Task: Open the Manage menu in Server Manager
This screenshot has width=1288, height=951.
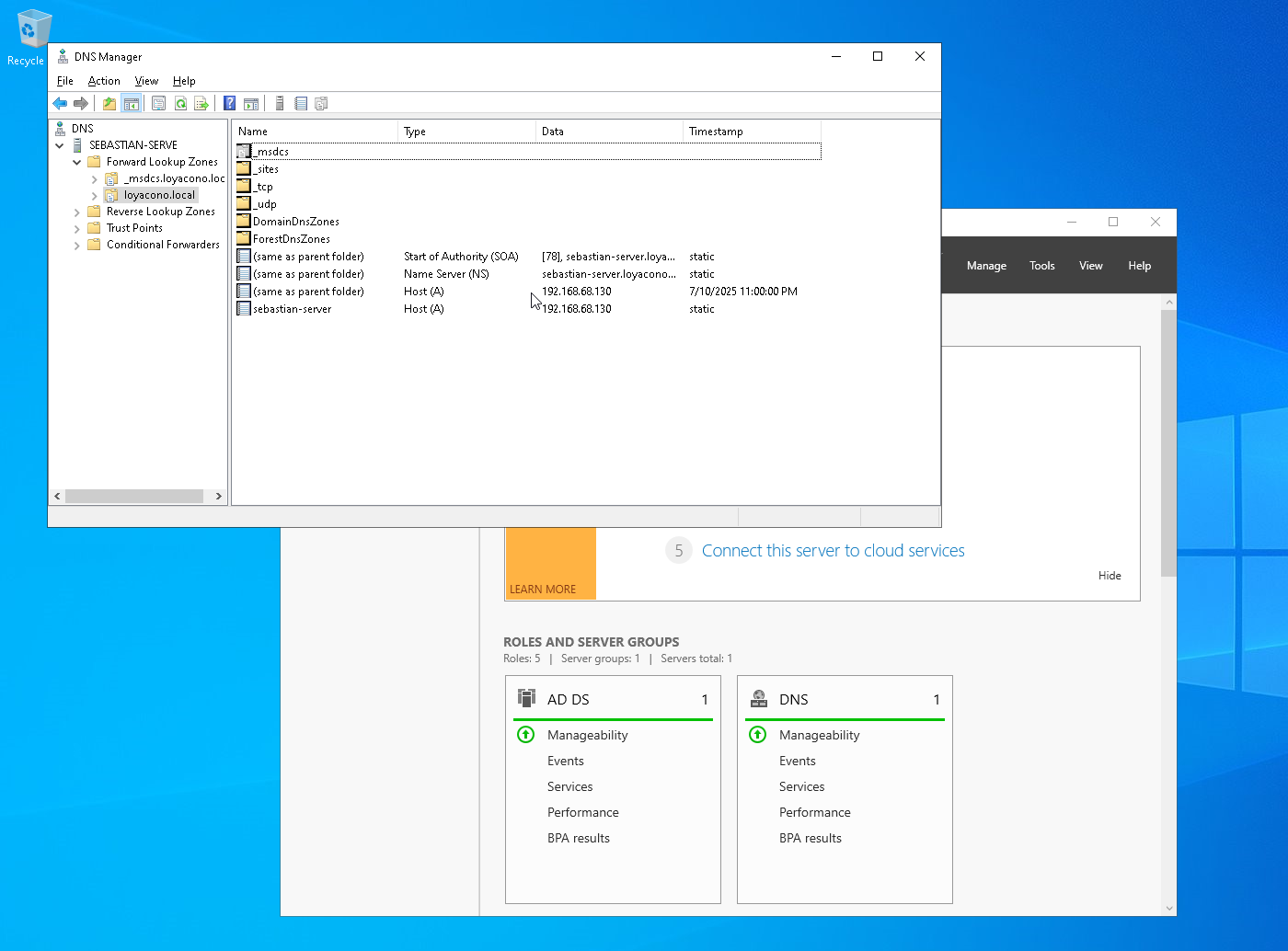Action: (986, 266)
